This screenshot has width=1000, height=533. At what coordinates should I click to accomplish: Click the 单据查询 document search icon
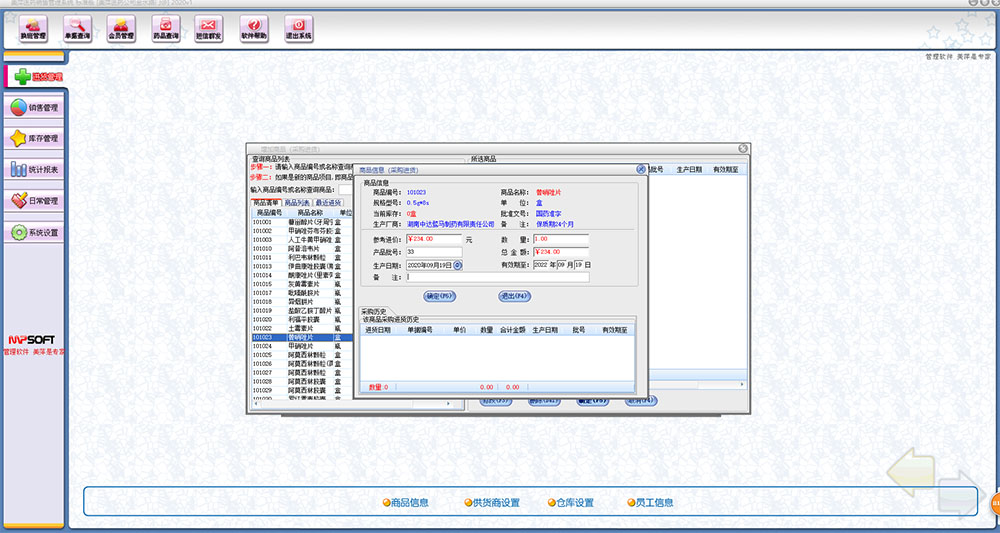[x=83, y=29]
